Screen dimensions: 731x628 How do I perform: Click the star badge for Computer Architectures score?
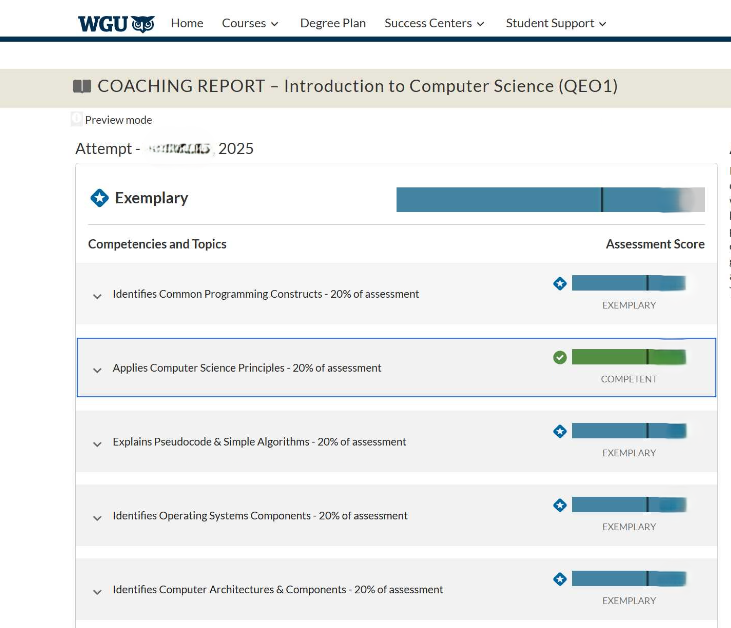pos(560,579)
